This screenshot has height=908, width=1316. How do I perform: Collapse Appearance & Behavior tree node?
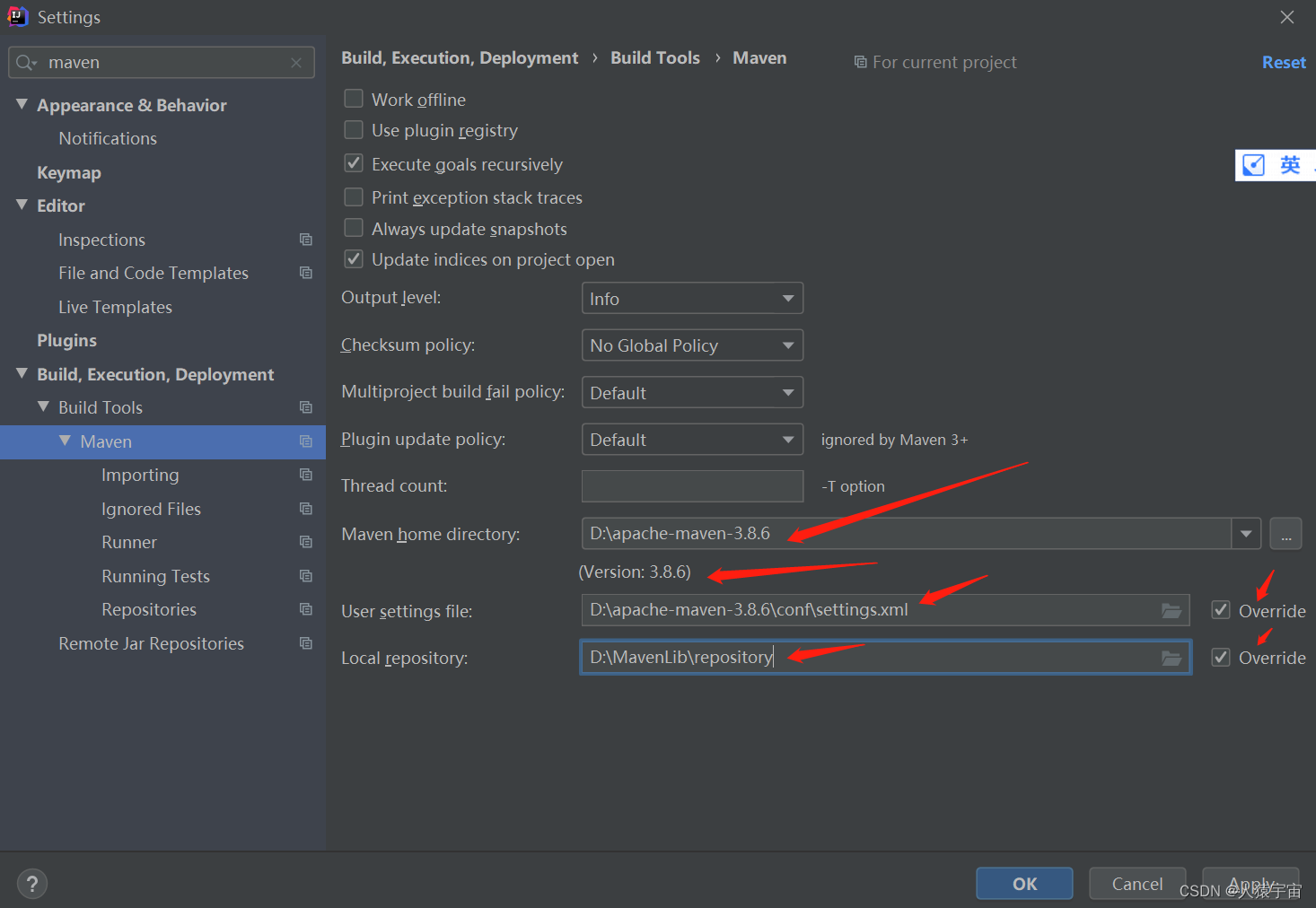pyautogui.click(x=22, y=104)
